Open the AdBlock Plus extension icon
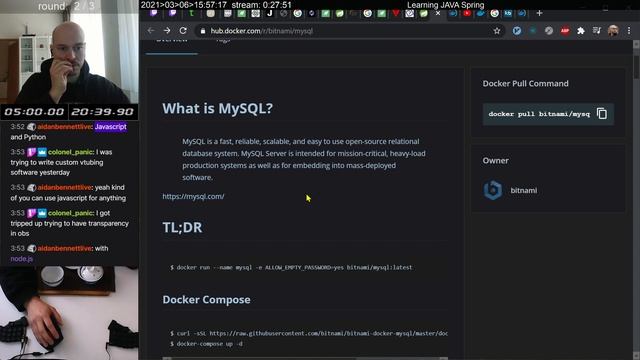This screenshot has width=640, height=360. coord(565,31)
